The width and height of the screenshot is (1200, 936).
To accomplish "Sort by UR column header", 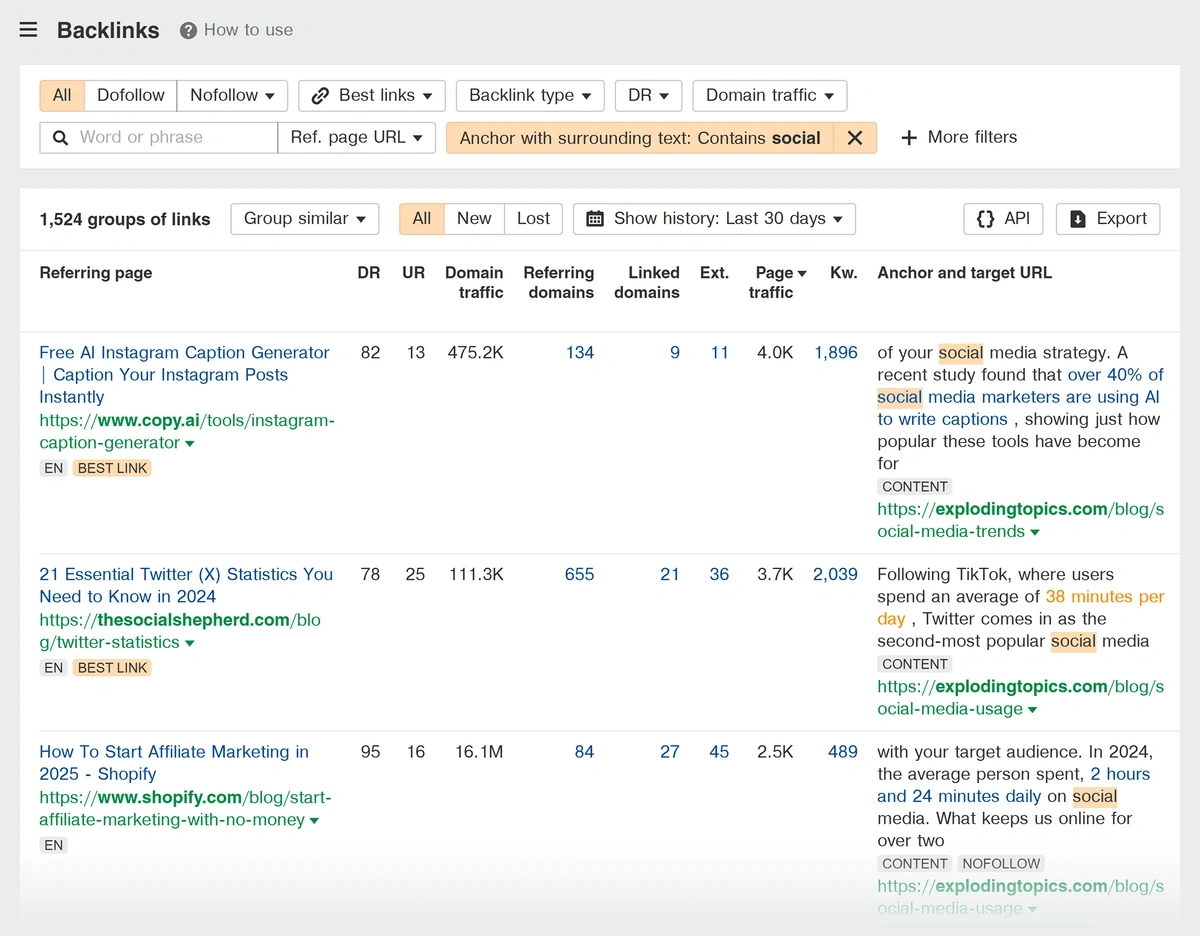I will pos(414,273).
